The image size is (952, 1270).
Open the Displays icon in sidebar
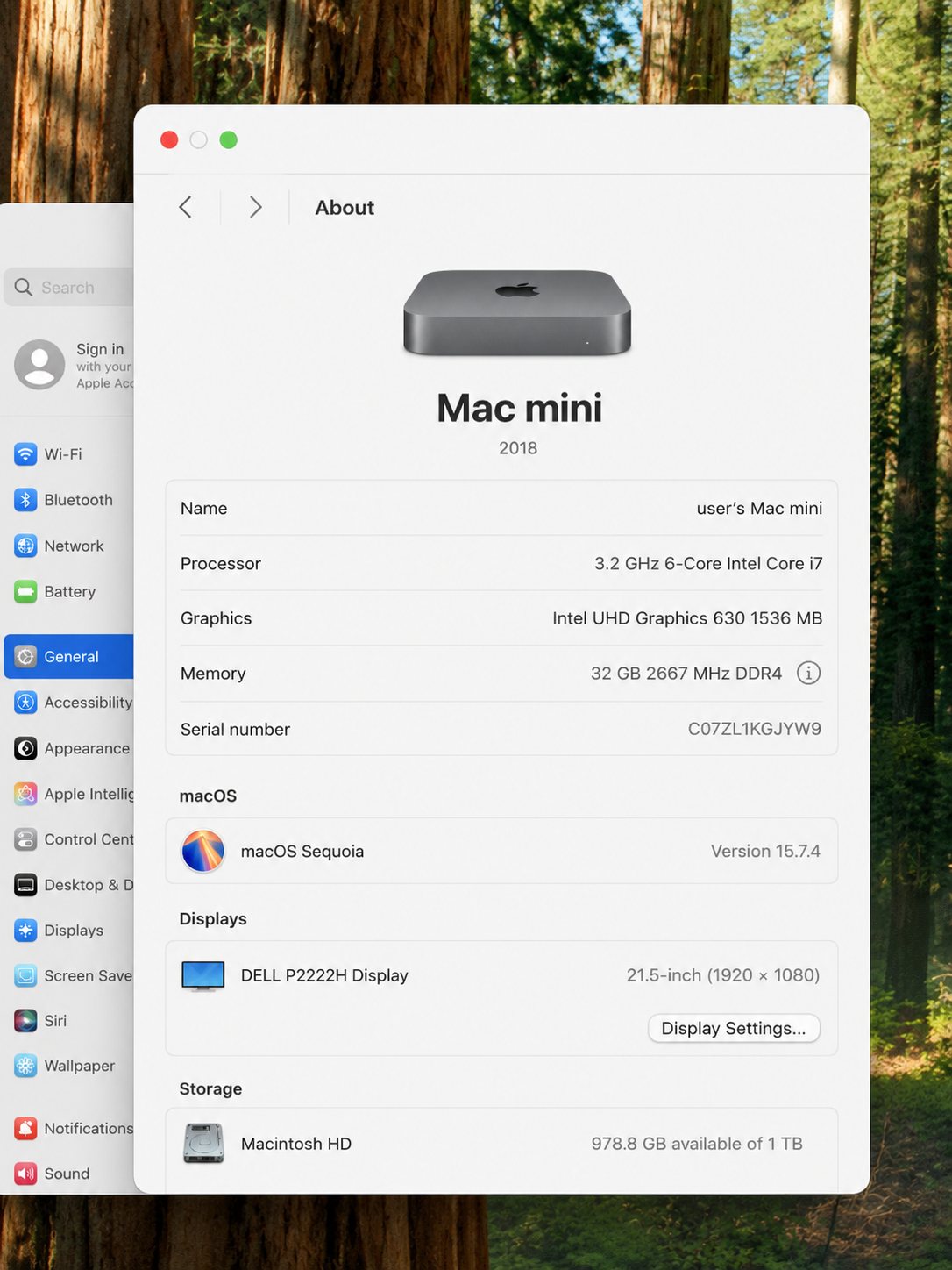[x=25, y=931]
